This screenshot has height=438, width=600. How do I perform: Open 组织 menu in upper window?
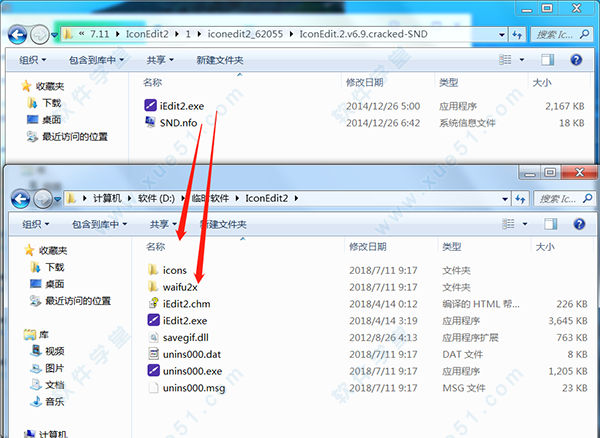pos(33,60)
